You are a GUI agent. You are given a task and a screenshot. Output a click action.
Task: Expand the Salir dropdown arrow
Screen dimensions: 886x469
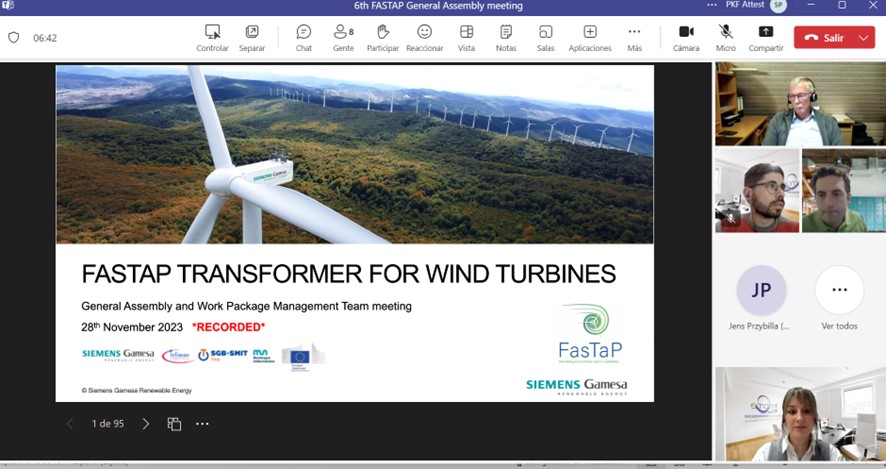point(864,38)
